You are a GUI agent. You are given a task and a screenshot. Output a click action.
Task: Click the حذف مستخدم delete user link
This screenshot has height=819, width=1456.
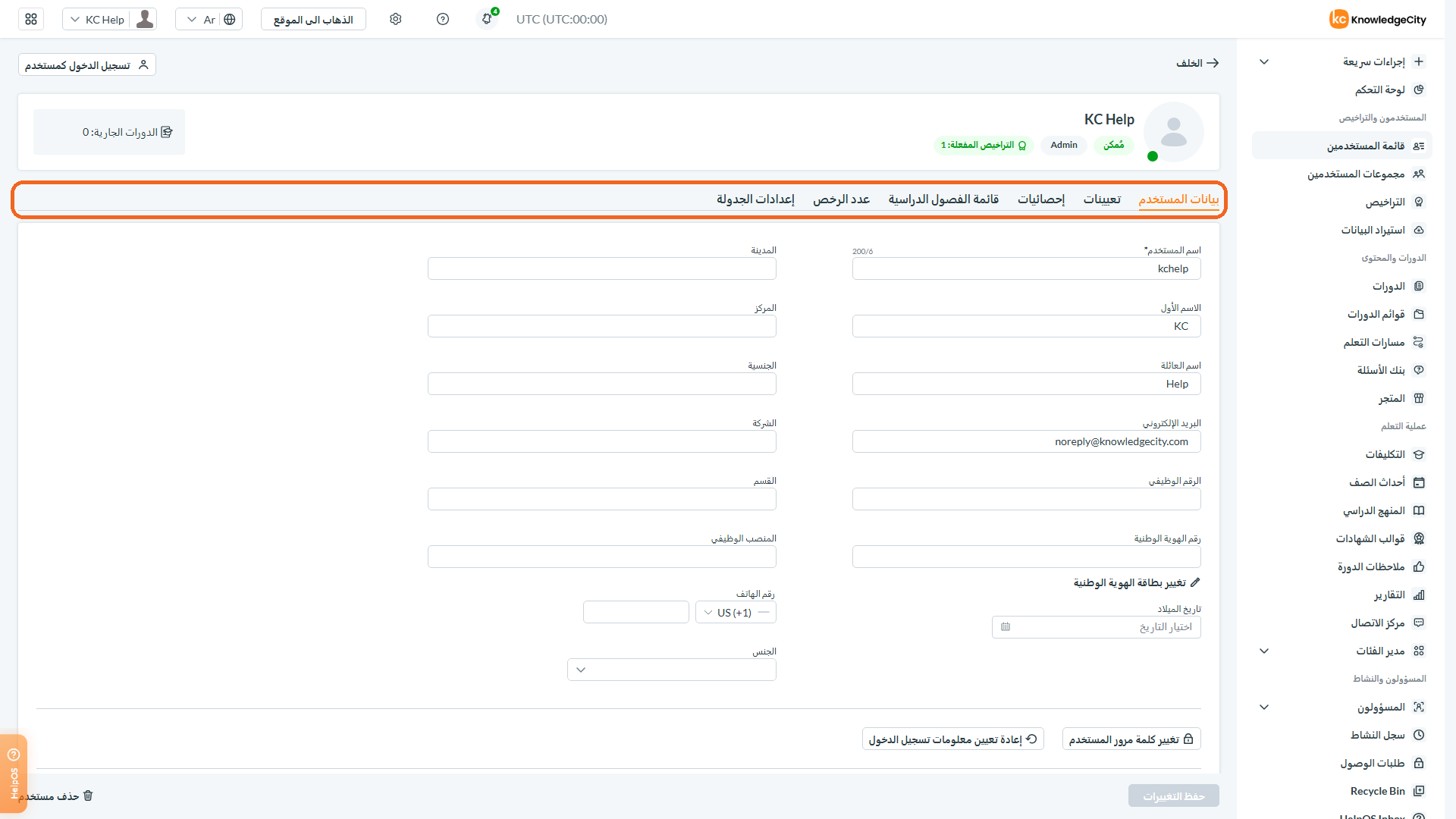[x=56, y=795]
